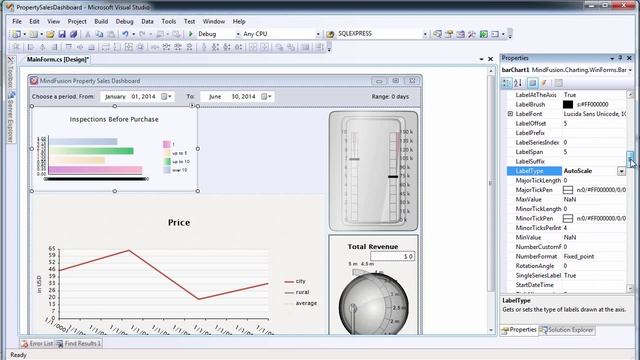Open the To date picker calendar dropdown
Viewport: 640px width, 360px height.
[266, 97]
